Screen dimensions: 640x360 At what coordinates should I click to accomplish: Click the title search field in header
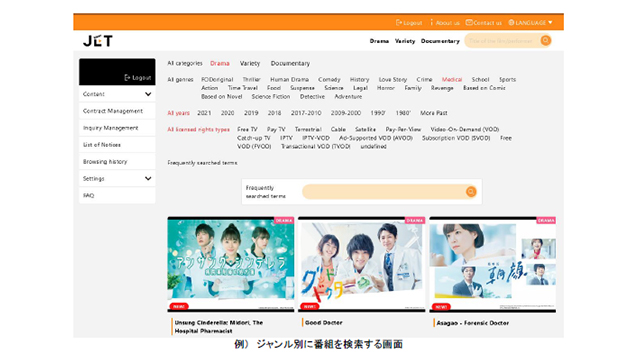click(502, 41)
